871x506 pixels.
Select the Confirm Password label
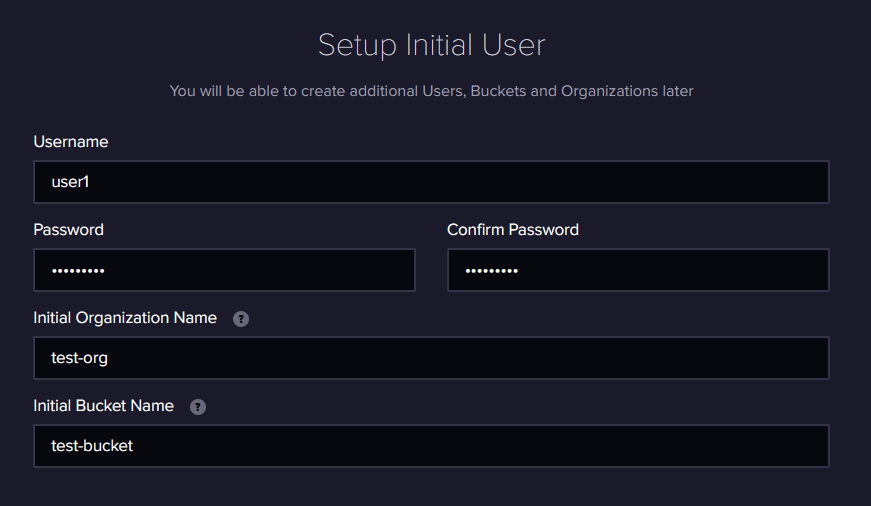coord(513,229)
